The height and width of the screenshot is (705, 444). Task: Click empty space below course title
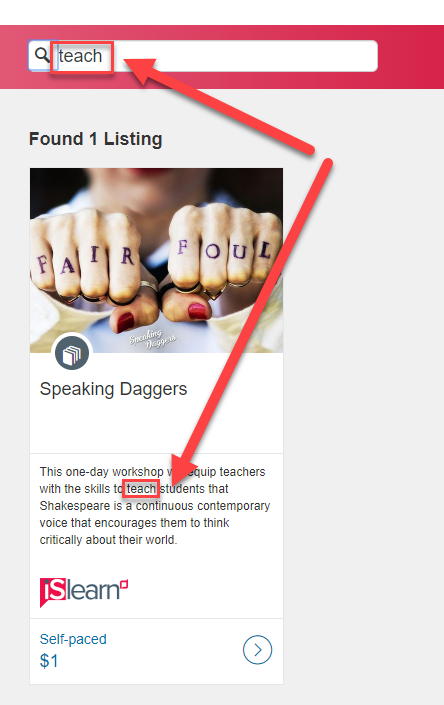coord(156,427)
